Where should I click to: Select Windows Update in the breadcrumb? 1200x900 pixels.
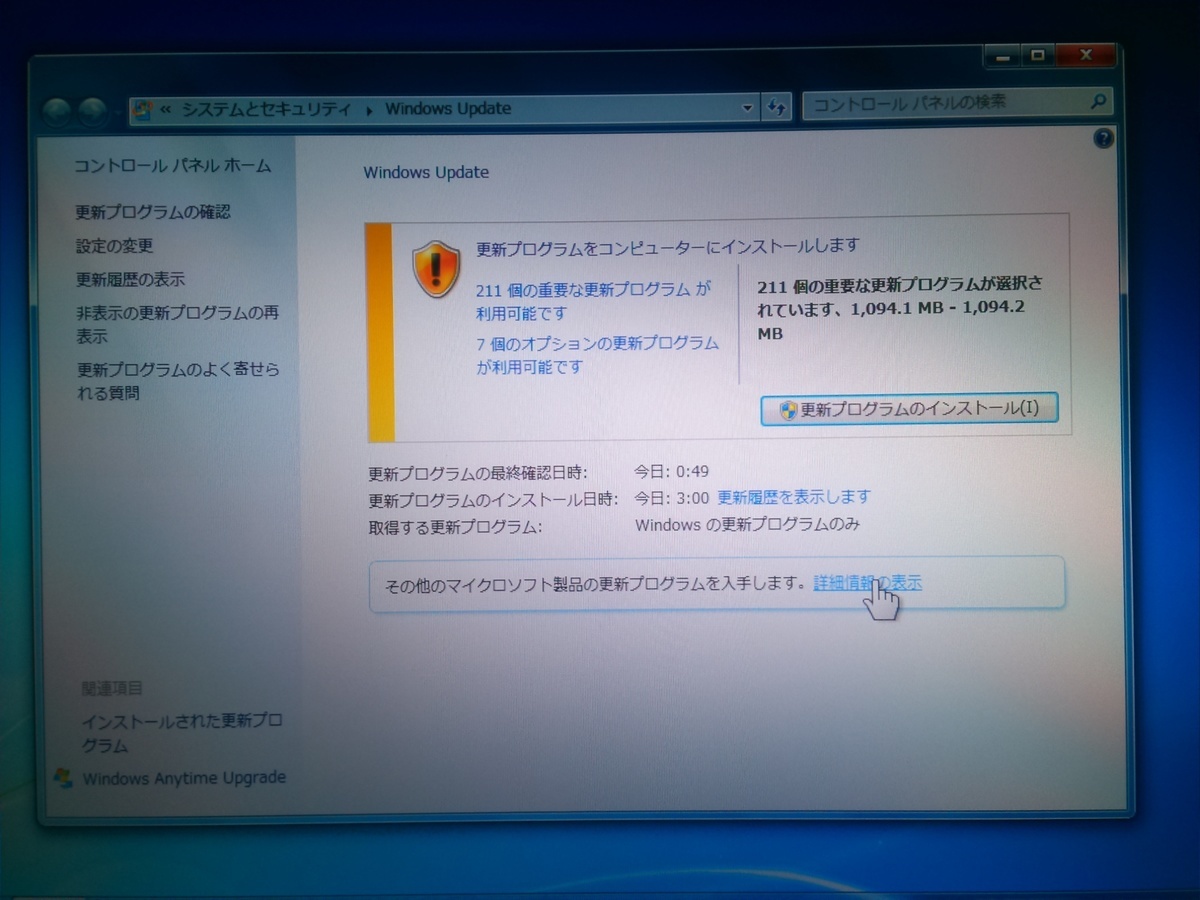coord(448,108)
